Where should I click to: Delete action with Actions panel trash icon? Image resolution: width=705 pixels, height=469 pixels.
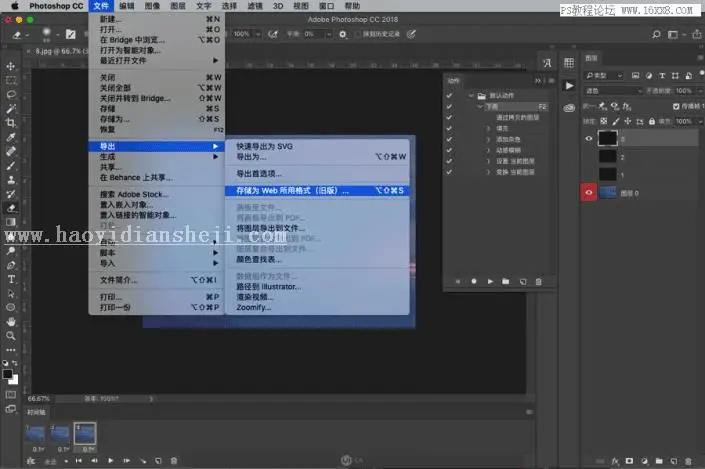[539, 281]
